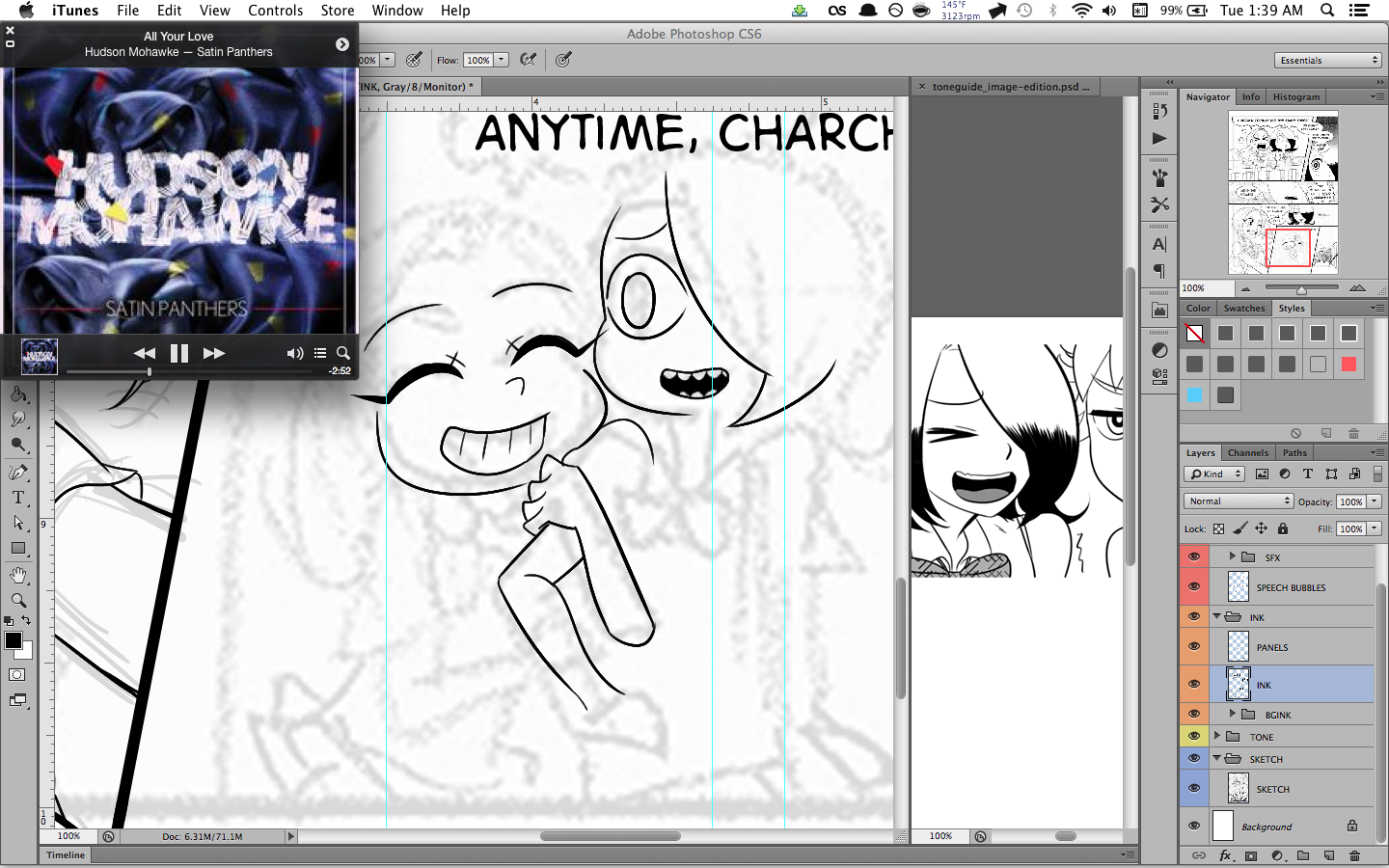Open the layer filter Kind dropdown
This screenshot has height=868, width=1389.
click(1215, 474)
